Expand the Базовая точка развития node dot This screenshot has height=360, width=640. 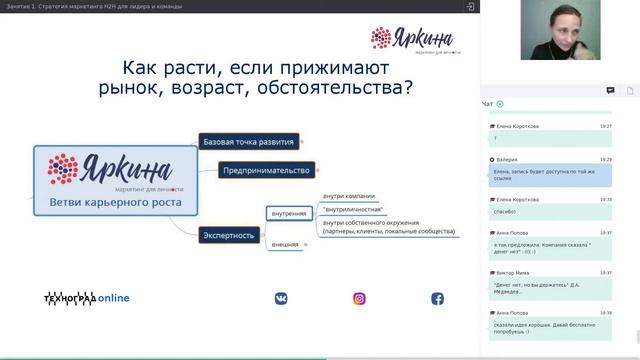coord(302,142)
